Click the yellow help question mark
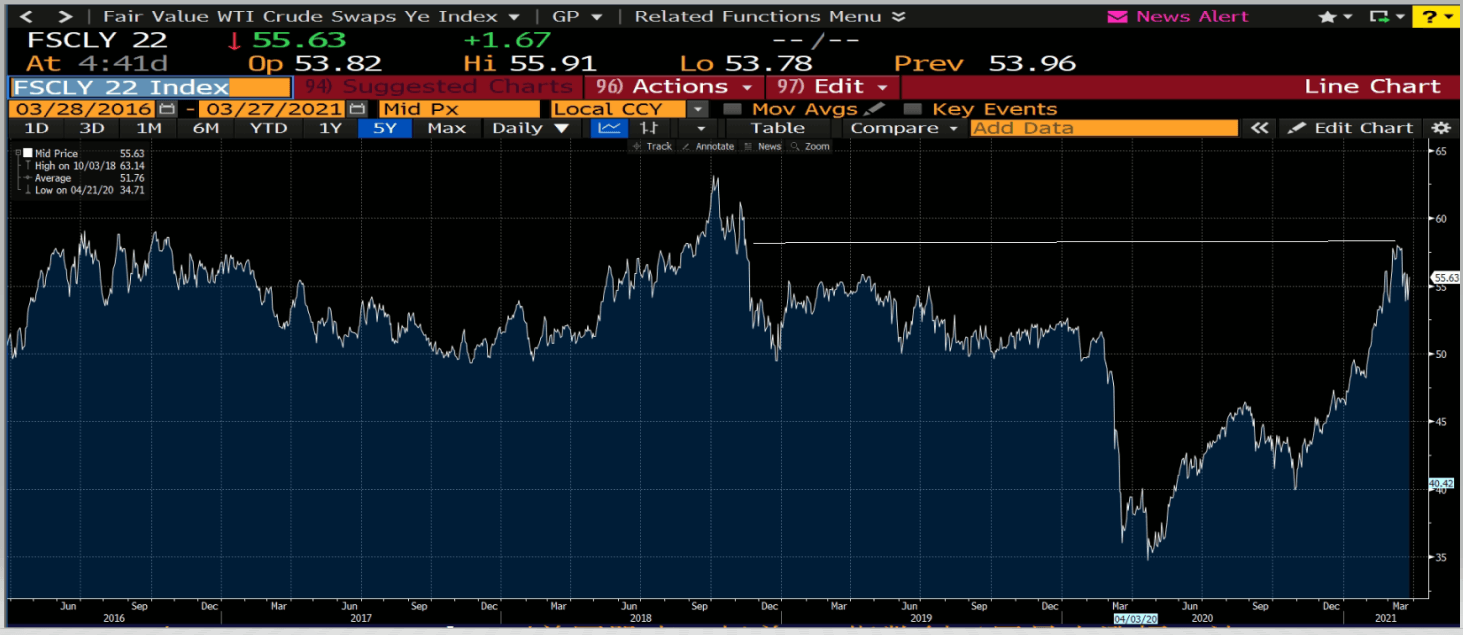The width and height of the screenshot is (1463, 635). coord(1431,17)
